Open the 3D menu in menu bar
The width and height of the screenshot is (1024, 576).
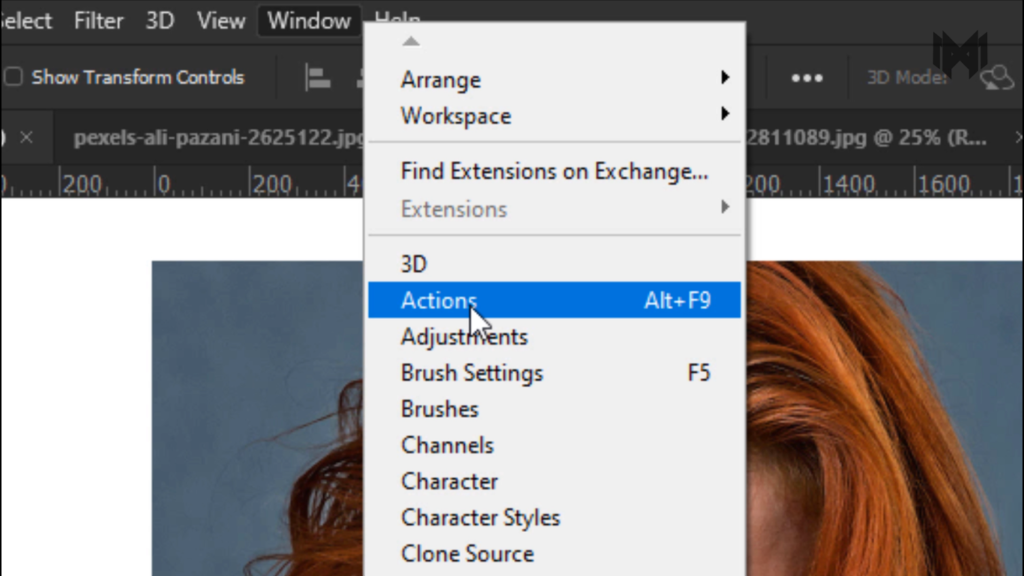160,21
